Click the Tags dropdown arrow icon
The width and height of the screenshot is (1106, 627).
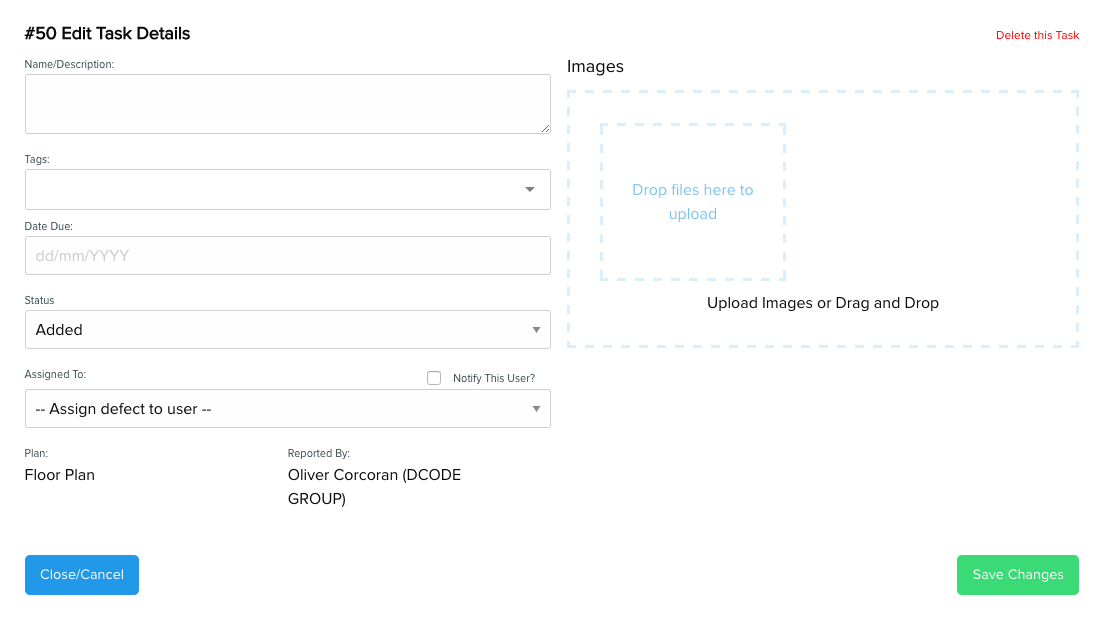pyautogui.click(x=530, y=189)
